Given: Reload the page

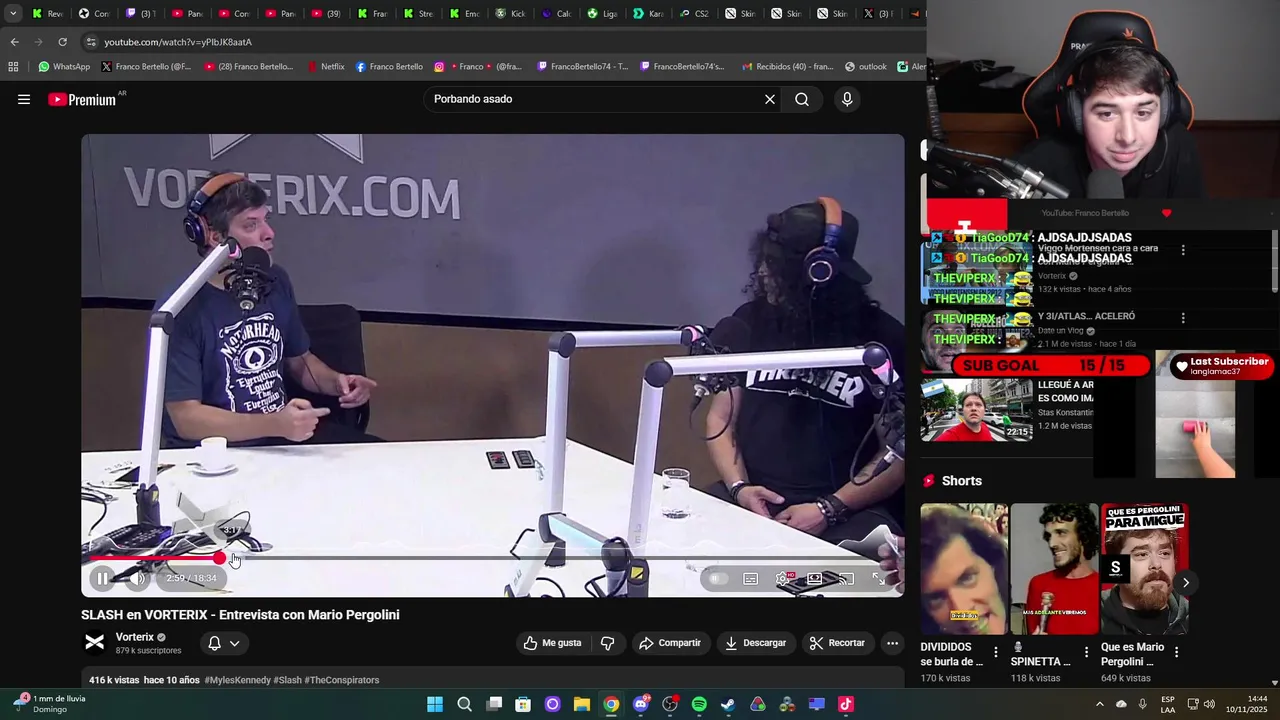Looking at the screenshot, I should (x=62, y=42).
